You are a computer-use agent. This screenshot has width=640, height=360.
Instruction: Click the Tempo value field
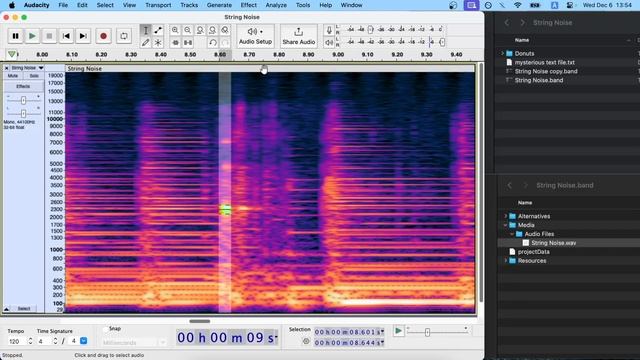pos(16,341)
